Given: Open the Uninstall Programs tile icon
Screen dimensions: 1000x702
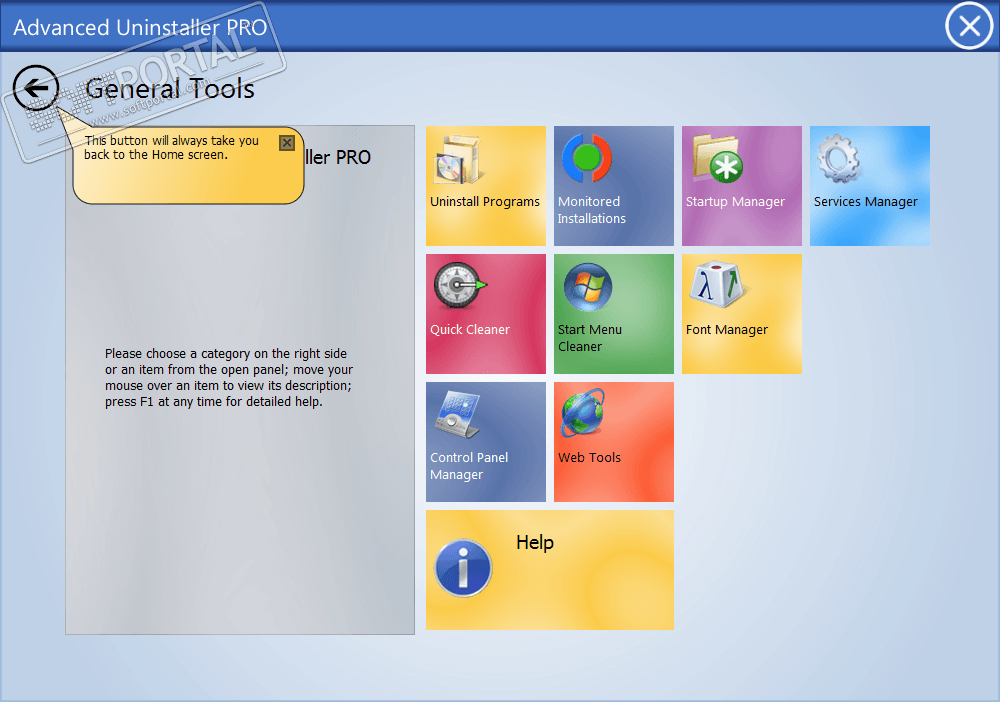Looking at the screenshot, I should coord(457,159).
